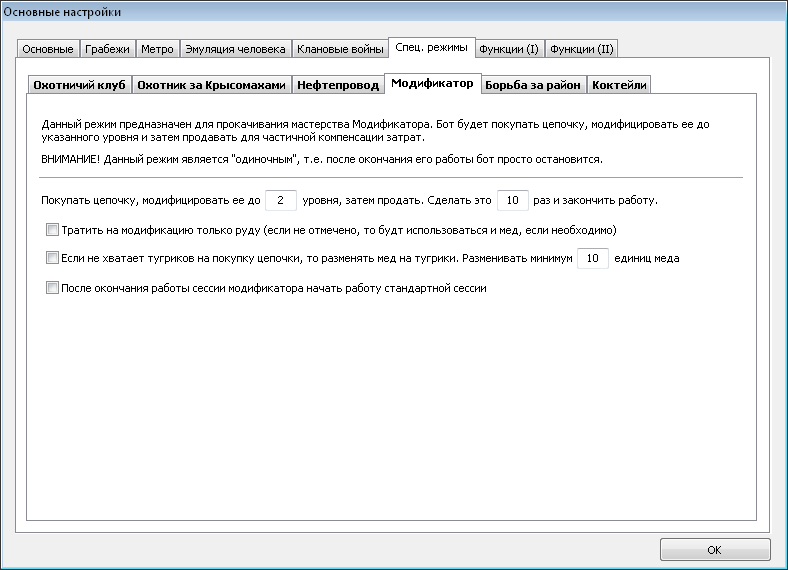The image size is (788, 570).
Task: Click the text 'раз и закончить работу.'
Action: point(595,200)
